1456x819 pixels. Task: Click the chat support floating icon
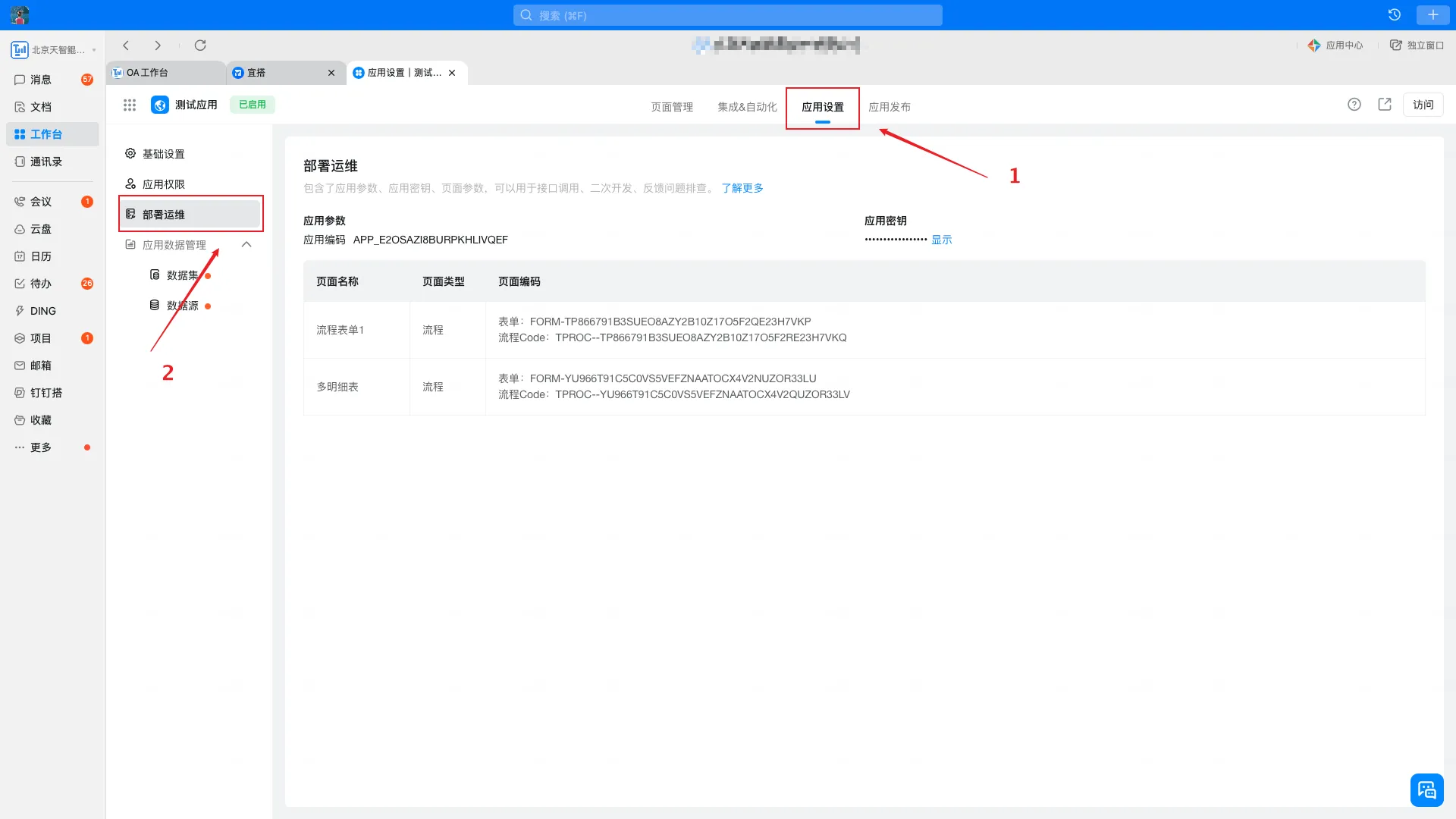pos(1426,790)
